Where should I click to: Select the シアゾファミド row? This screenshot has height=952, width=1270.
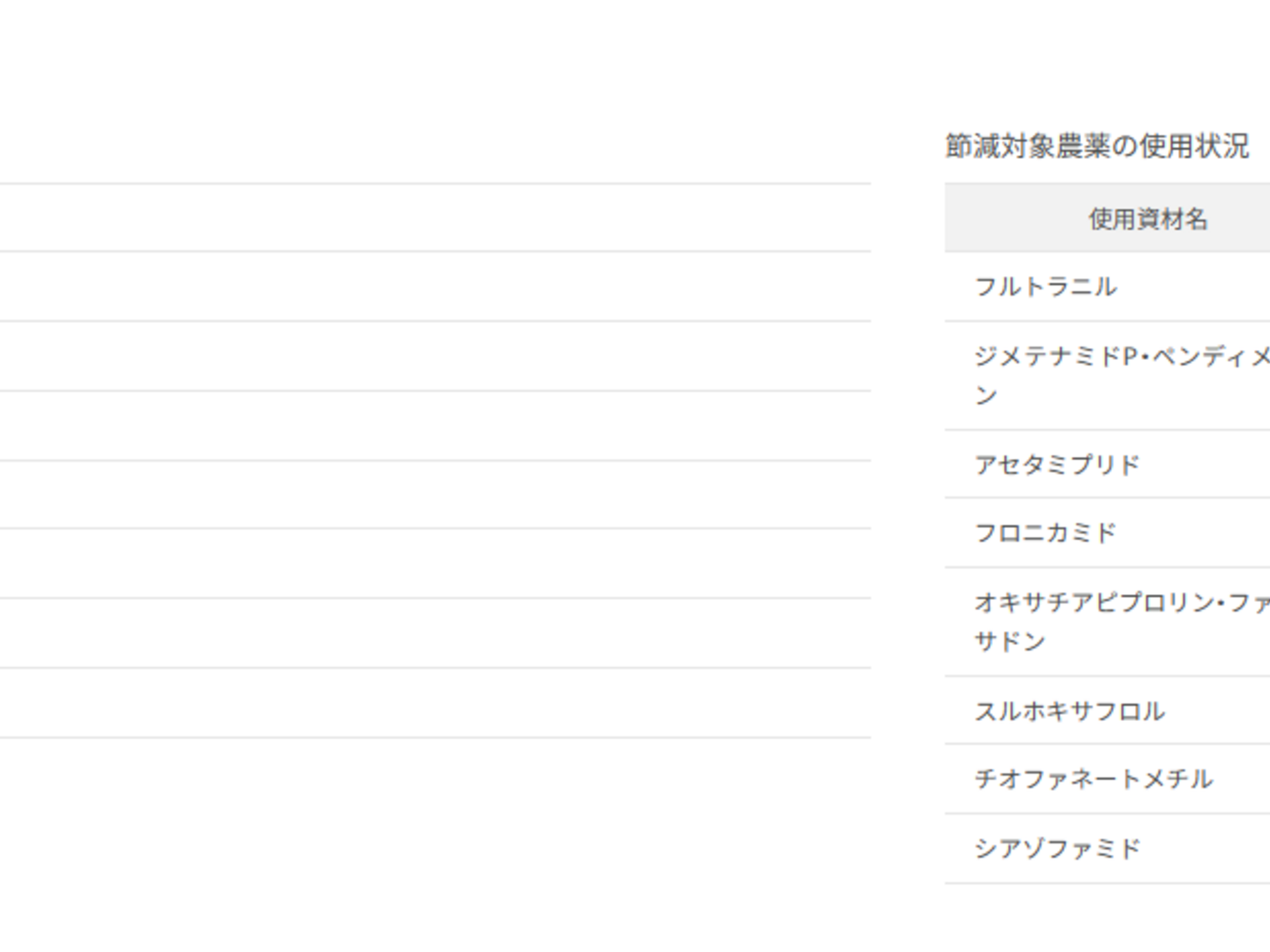point(1057,848)
